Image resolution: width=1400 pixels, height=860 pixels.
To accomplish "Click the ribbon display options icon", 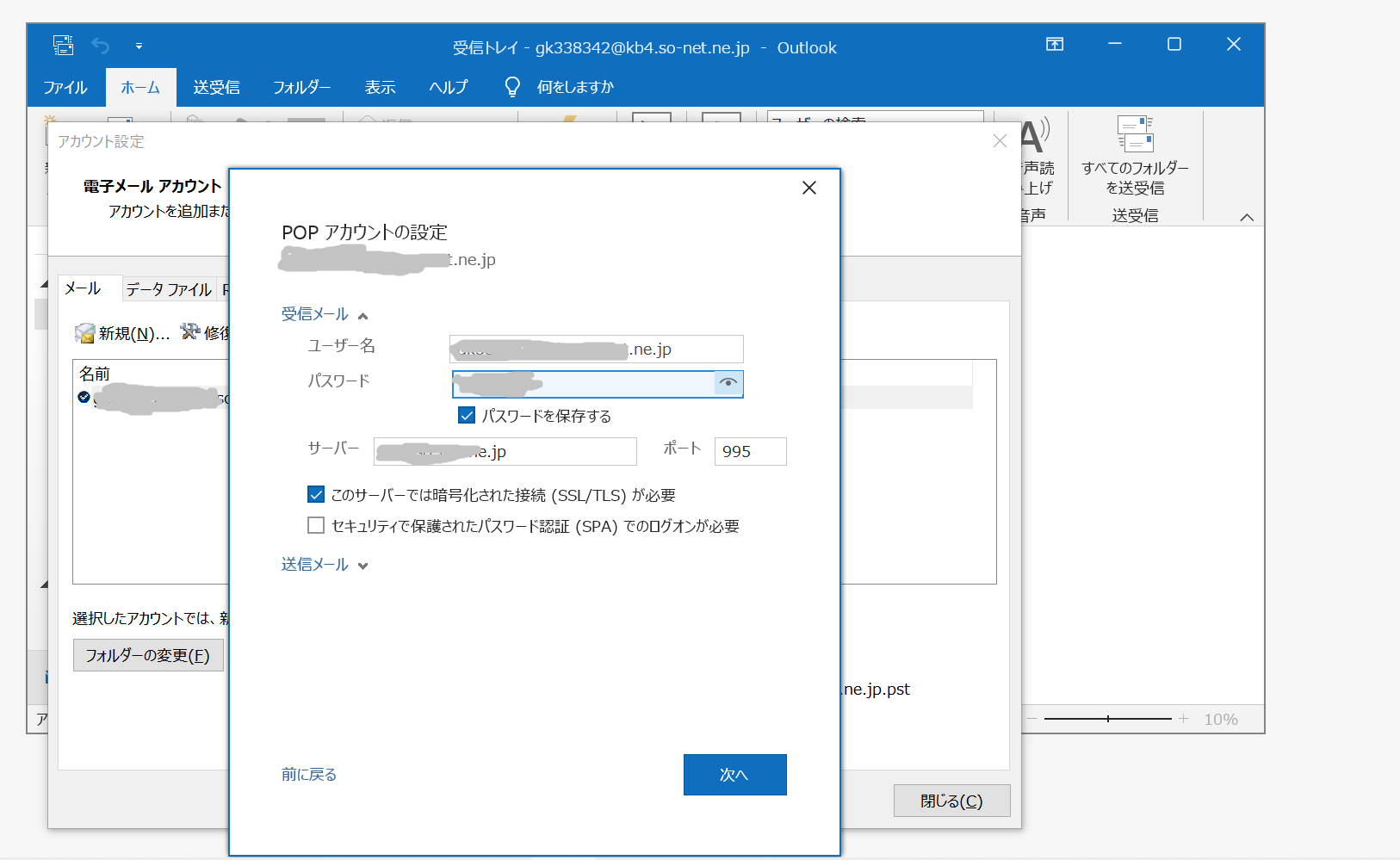I will (x=1055, y=44).
